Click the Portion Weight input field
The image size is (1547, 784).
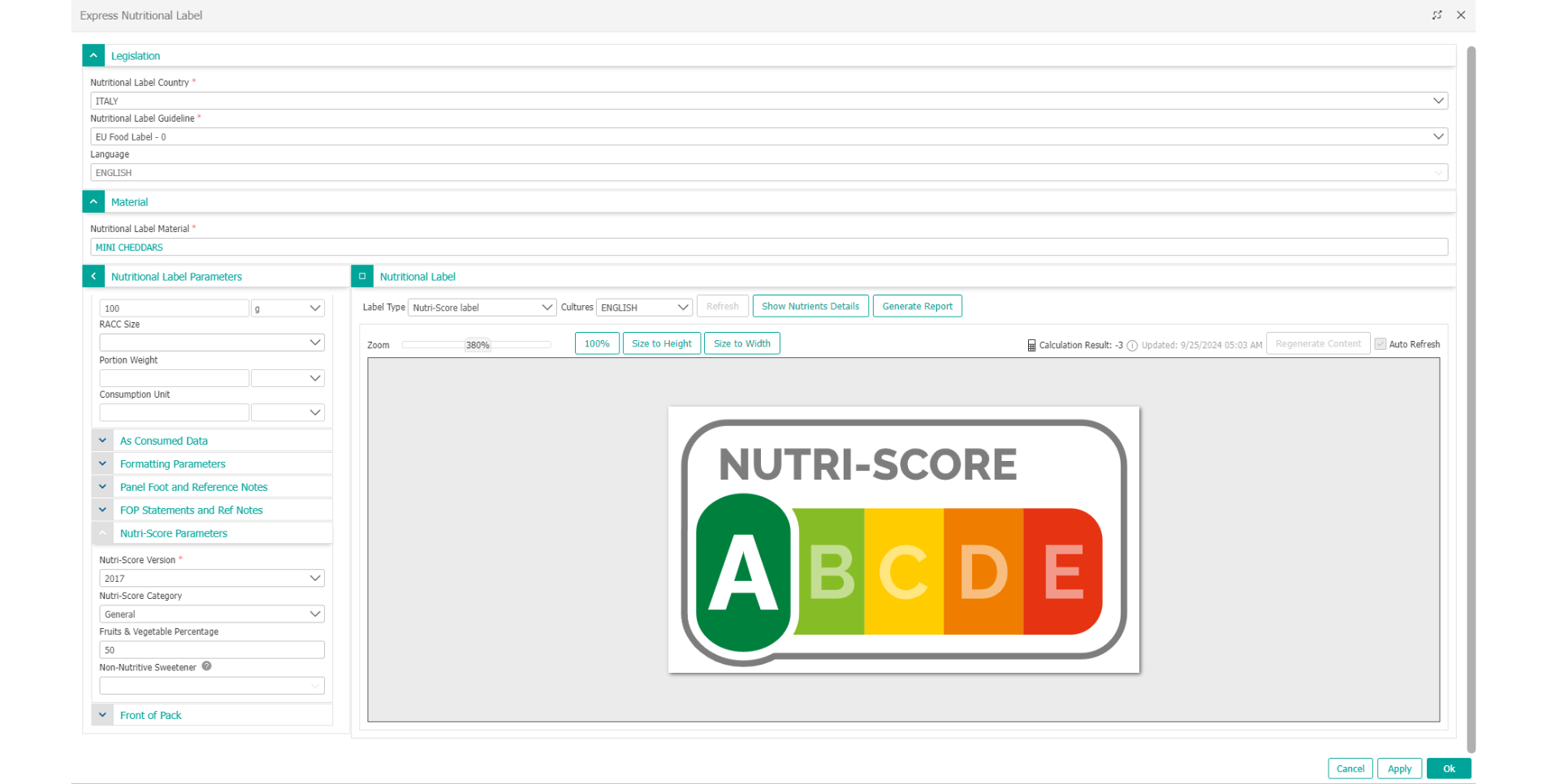[x=174, y=378]
